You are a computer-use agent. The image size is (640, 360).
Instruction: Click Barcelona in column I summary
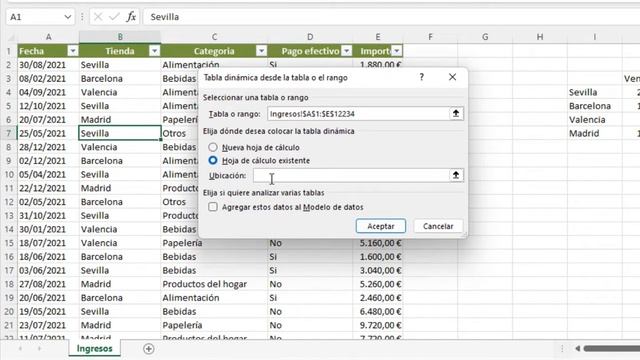coord(595,106)
